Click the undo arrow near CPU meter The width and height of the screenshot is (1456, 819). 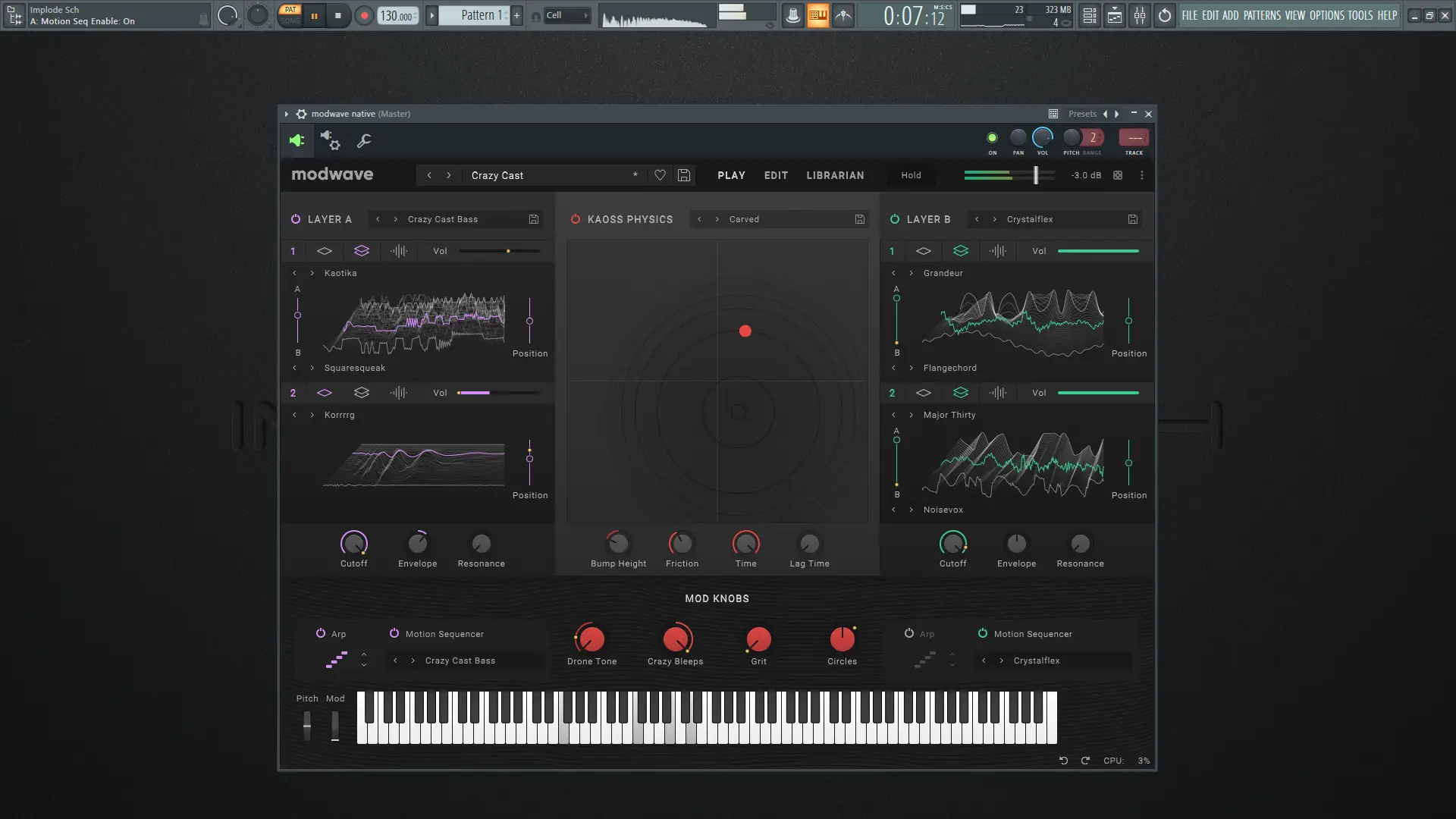(1063, 761)
